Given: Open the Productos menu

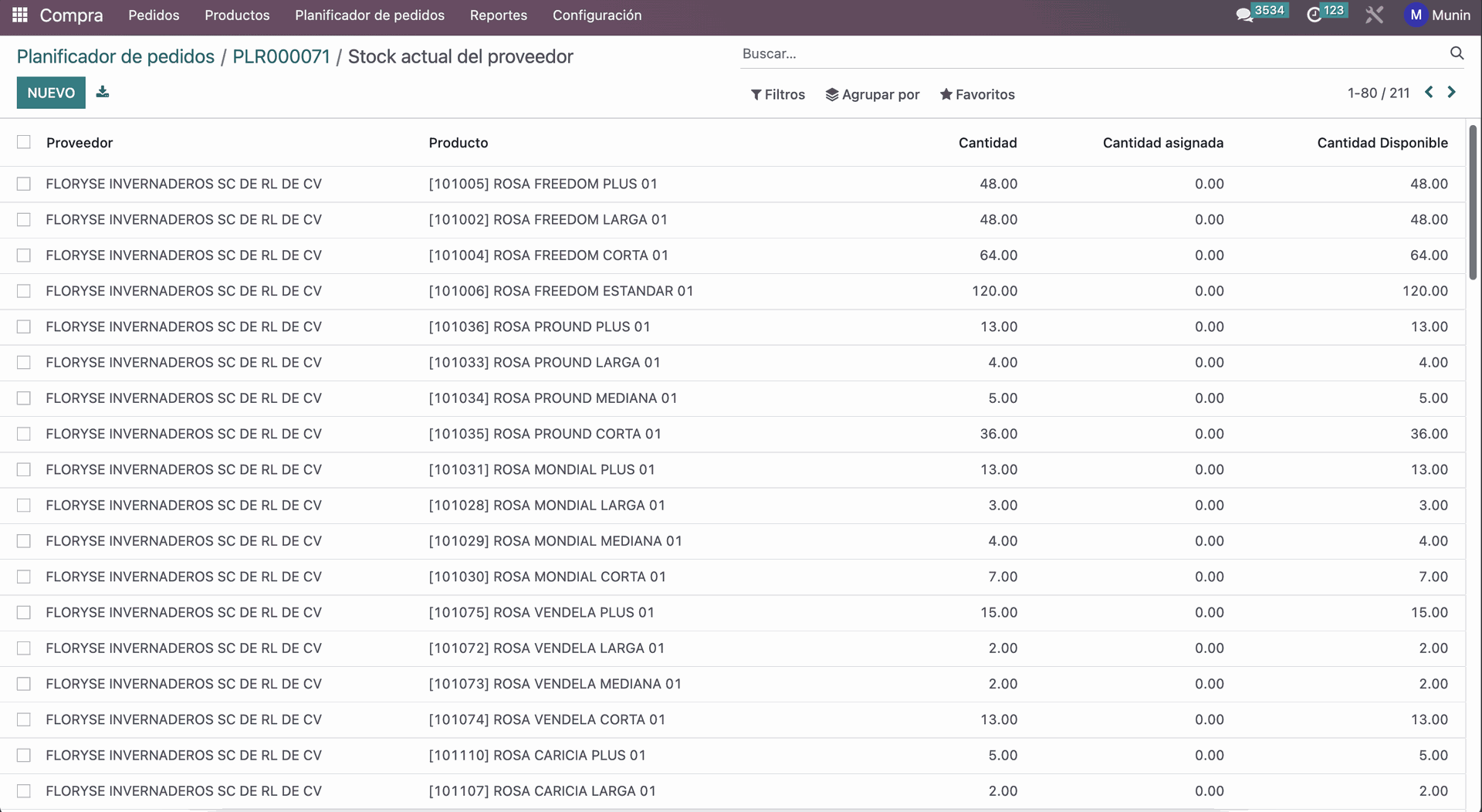Looking at the screenshot, I should click(x=237, y=15).
